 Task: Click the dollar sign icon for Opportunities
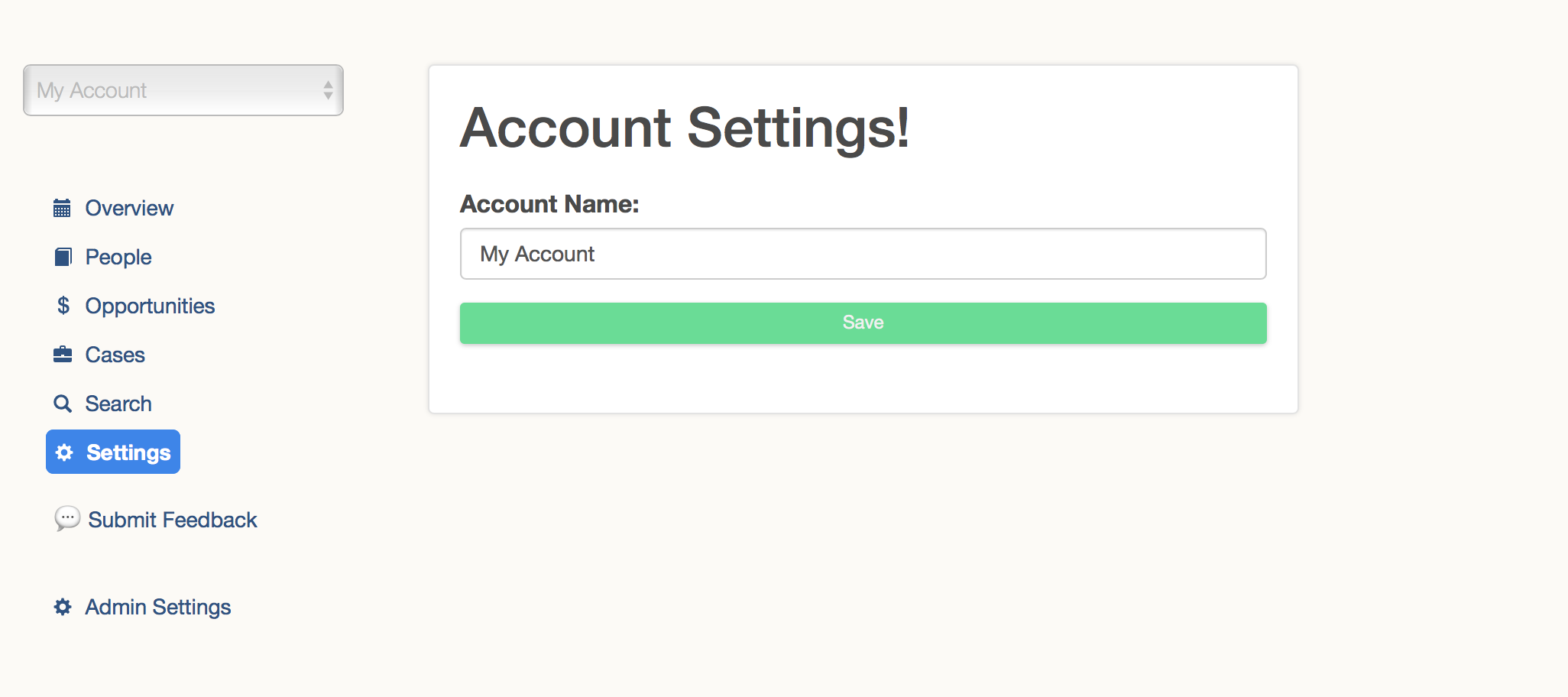coord(63,305)
